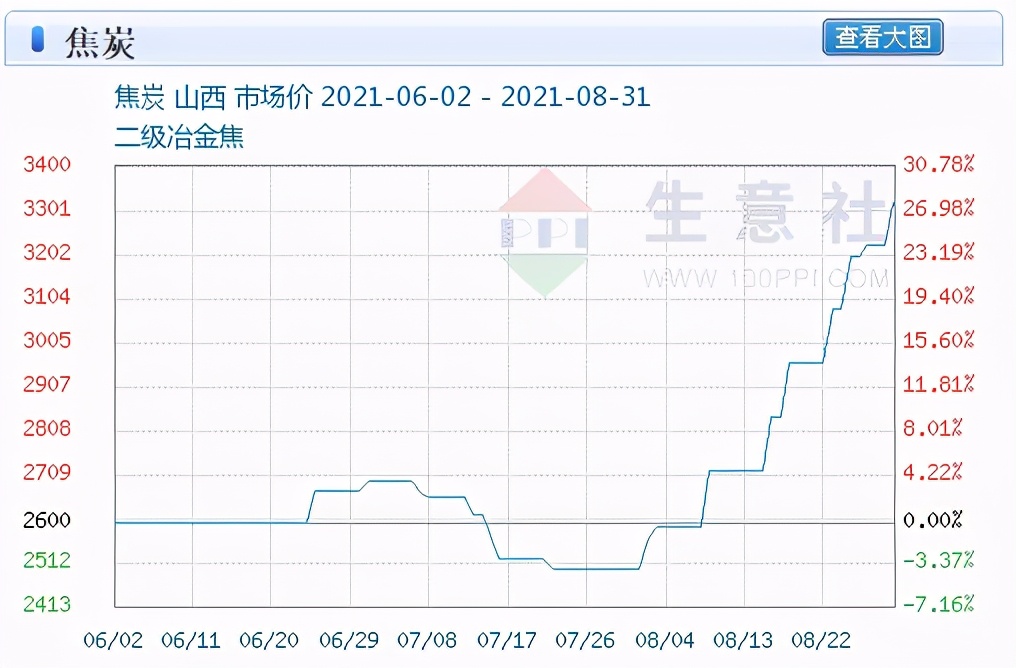Select the 2600 baseline value label
This screenshot has width=1016, height=668.
click(47, 521)
